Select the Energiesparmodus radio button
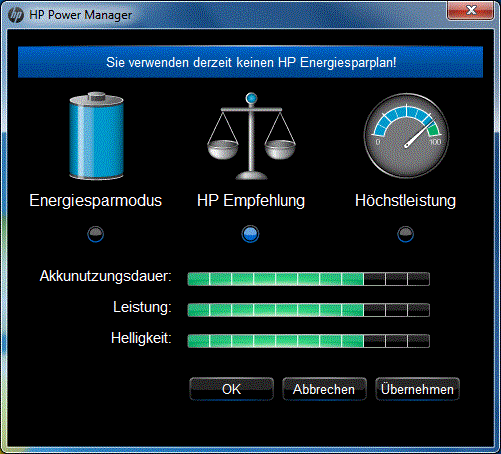This screenshot has height=454, width=501. coord(96,234)
